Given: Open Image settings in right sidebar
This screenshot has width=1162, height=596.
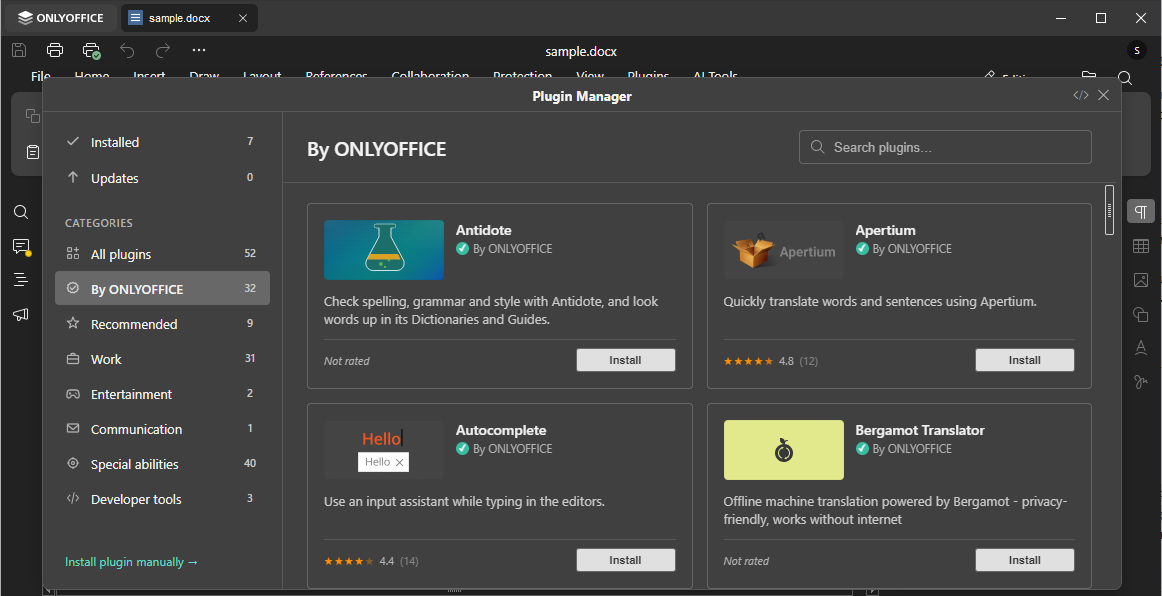Looking at the screenshot, I should coord(1141,280).
